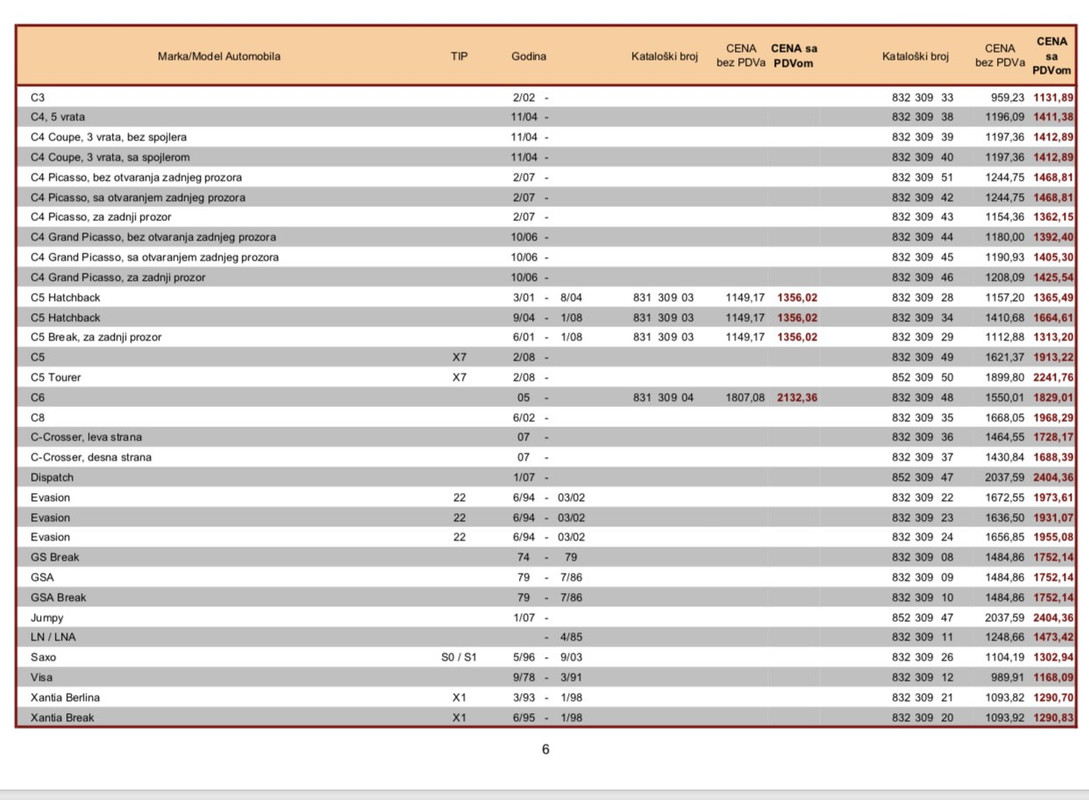Select 'C4 Grand Picasso, sa otvaranjem zadnjeg prozora'
This screenshot has width=1089, height=800.
[x=154, y=257]
